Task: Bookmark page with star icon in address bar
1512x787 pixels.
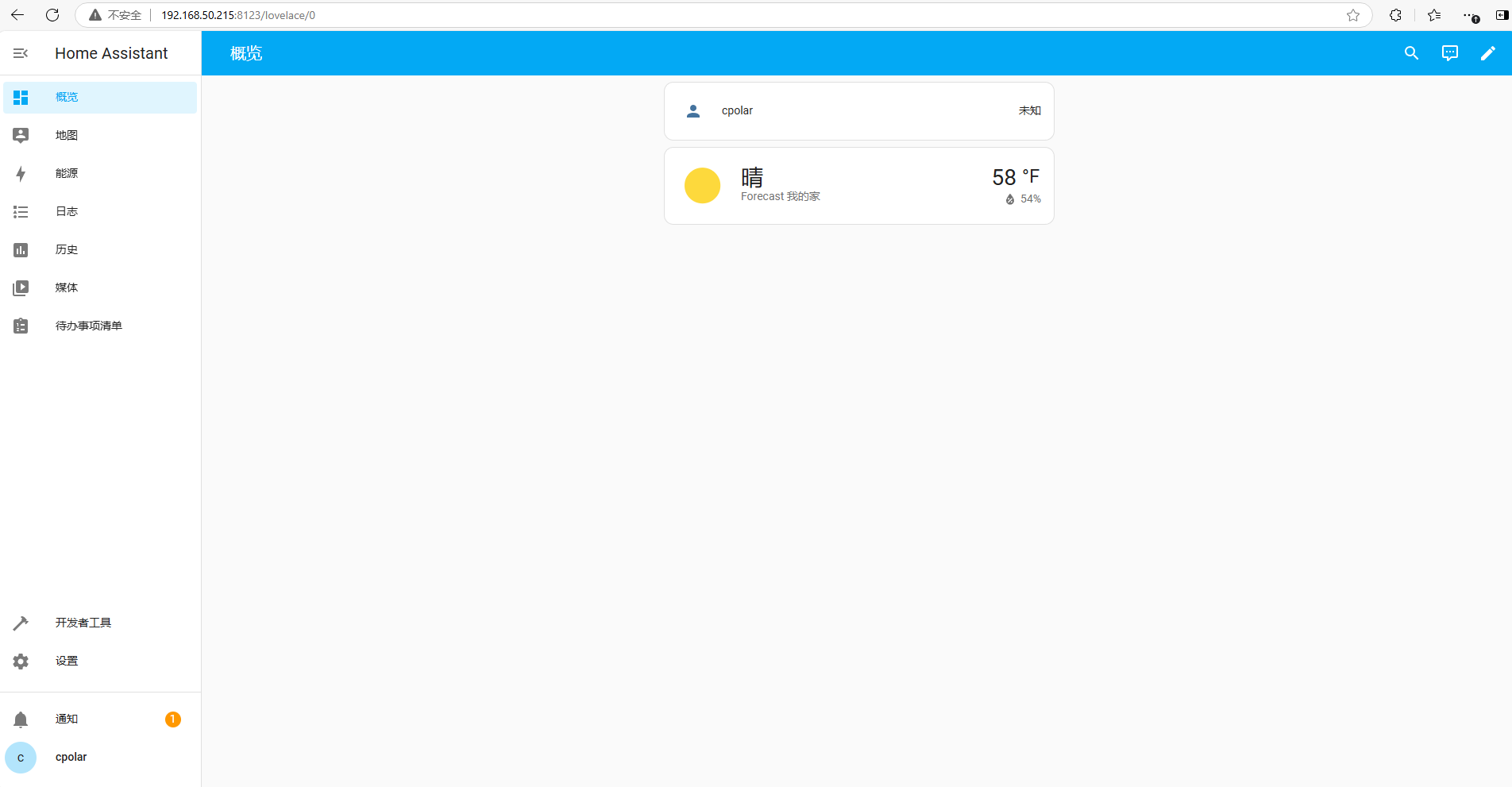Action: 1353,15
